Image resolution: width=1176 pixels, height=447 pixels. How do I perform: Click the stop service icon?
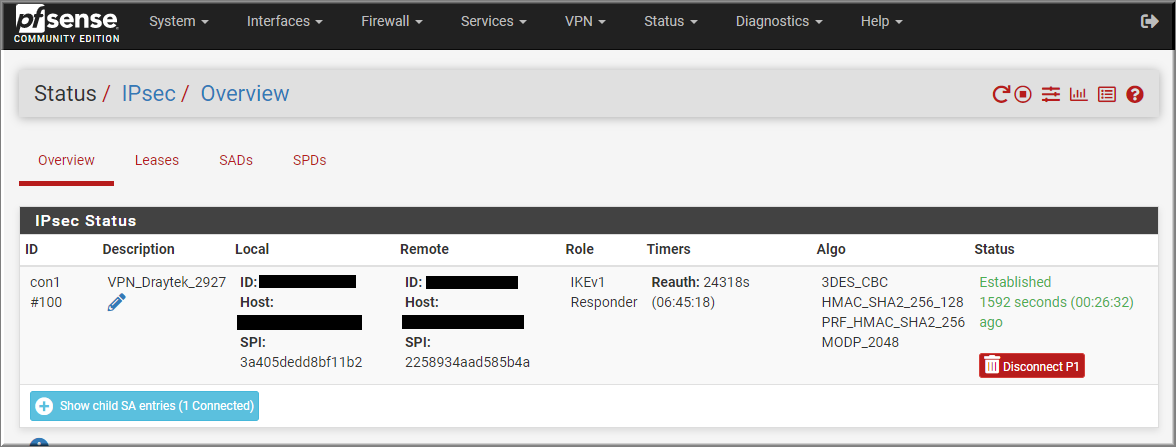pyautogui.click(x=1023, y=94)
